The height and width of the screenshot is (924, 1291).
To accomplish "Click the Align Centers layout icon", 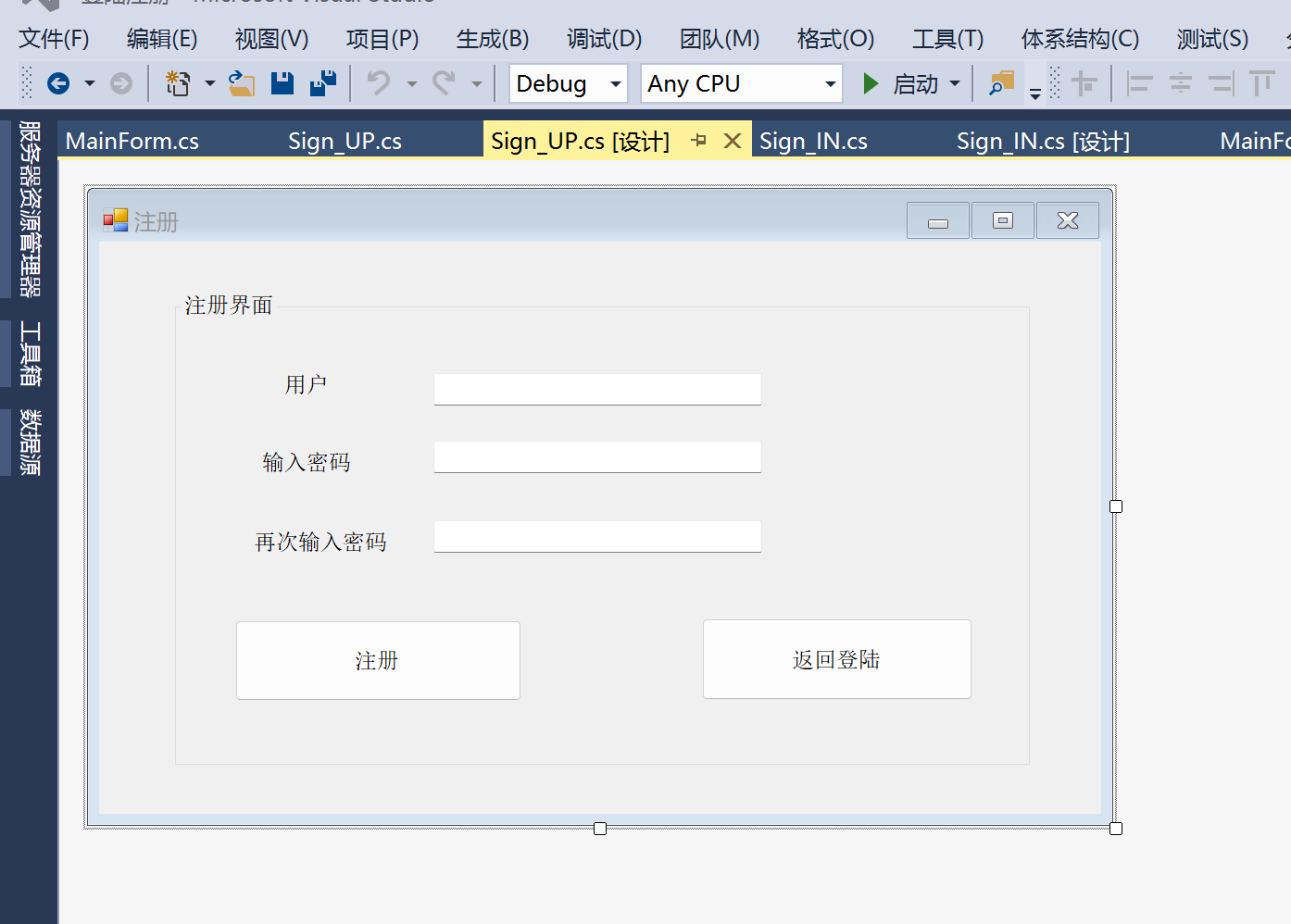I will (1181, 83).
